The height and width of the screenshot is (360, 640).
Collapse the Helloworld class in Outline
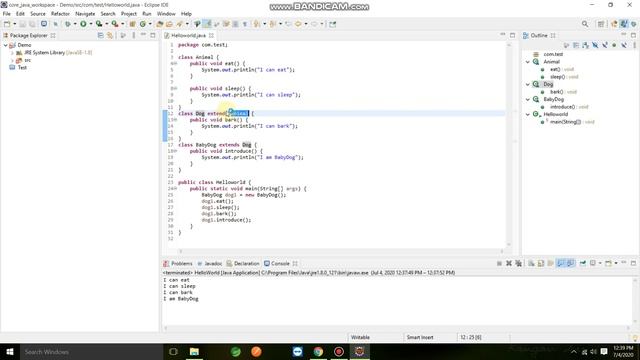(528, 114)
